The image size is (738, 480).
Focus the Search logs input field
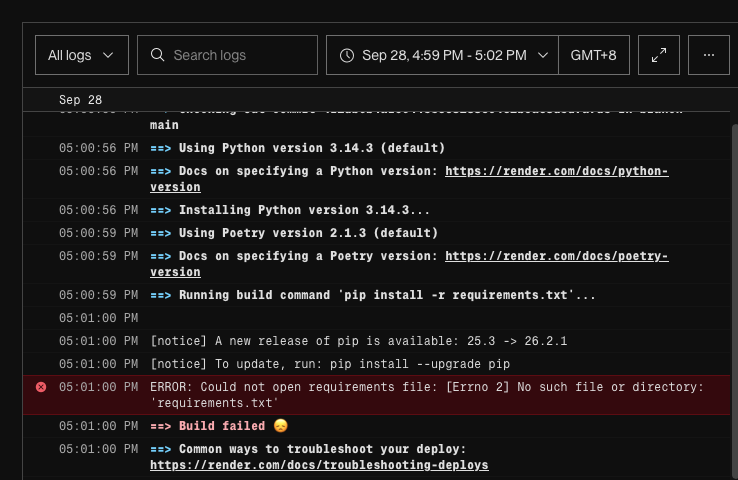click(227, 55)
